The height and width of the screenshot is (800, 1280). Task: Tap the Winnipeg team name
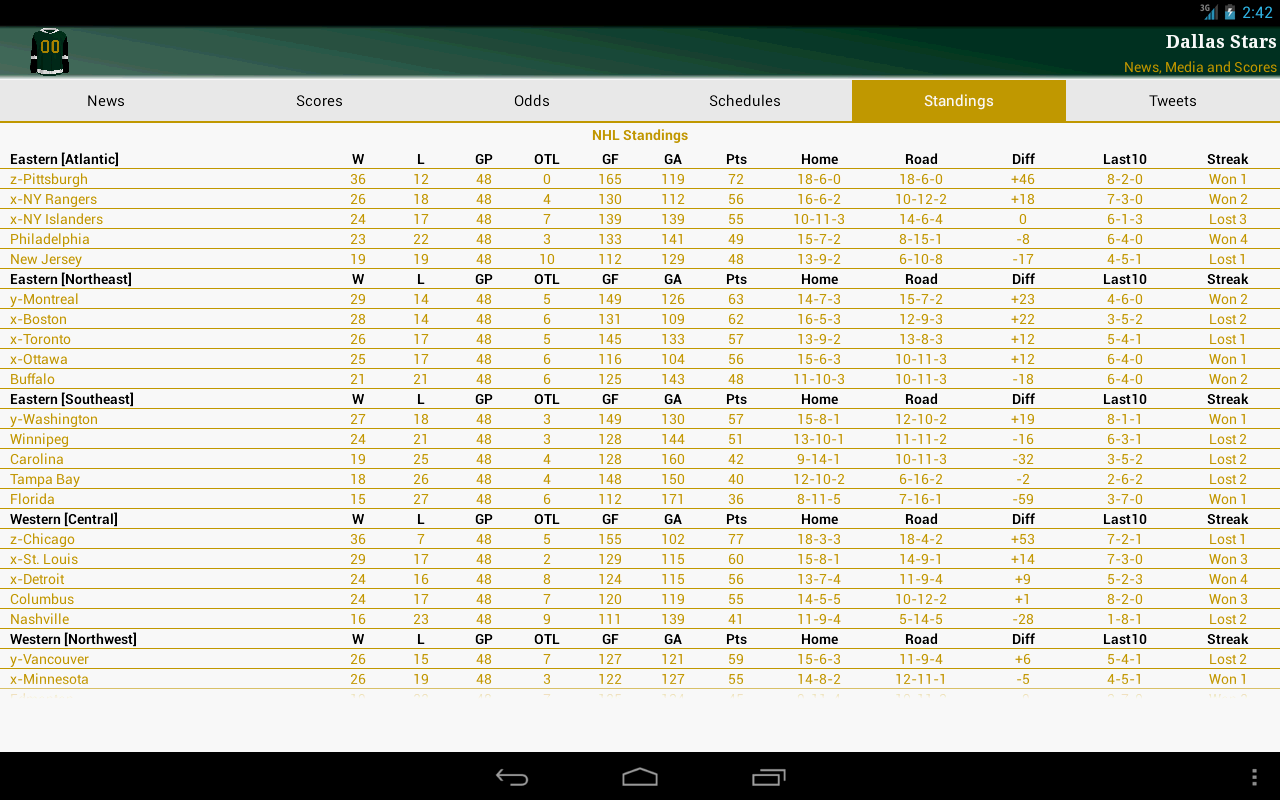[40, 439]
